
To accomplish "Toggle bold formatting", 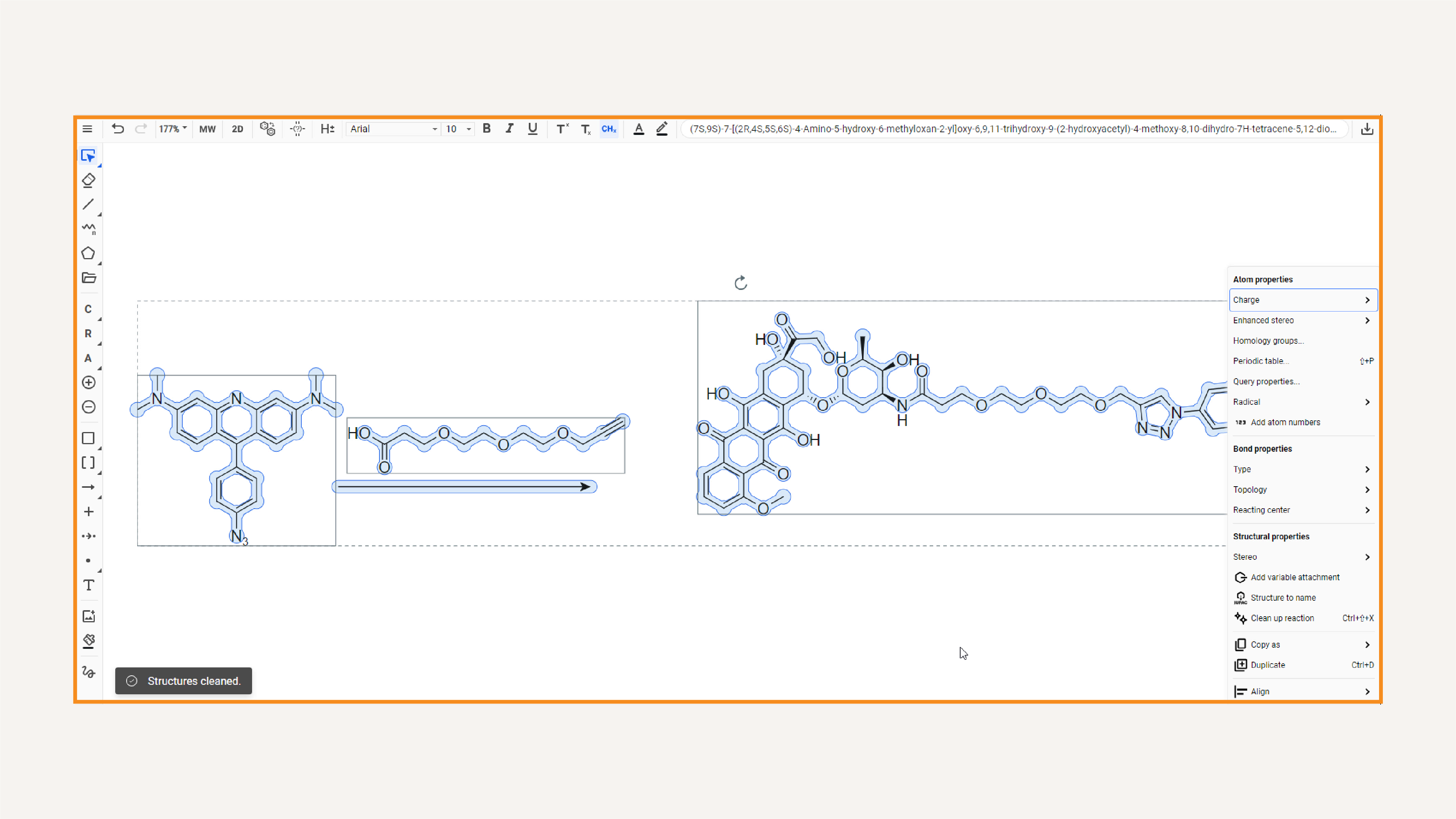I will pyautogui.click(x=487, y=128).
